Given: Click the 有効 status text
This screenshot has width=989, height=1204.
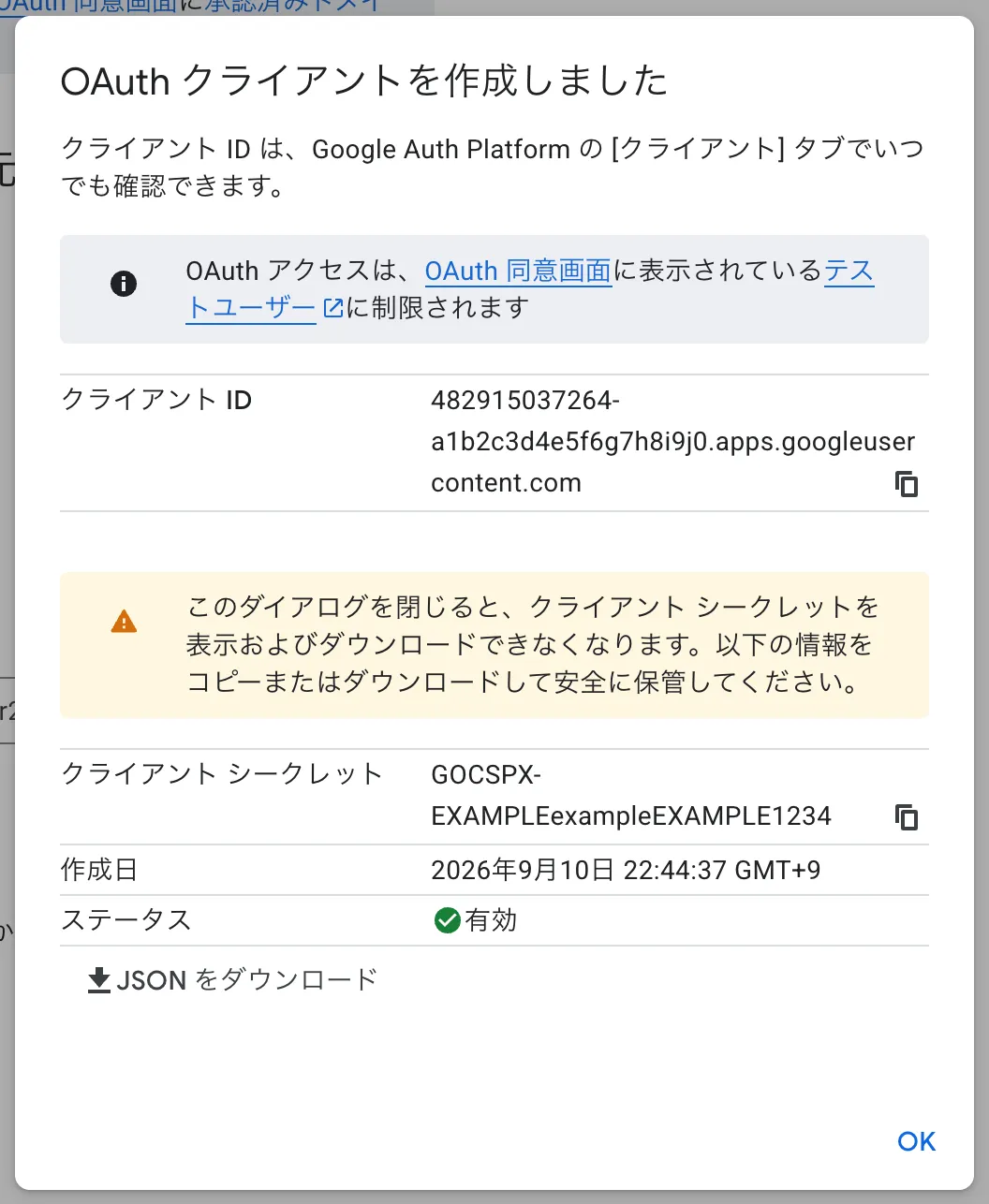Looking at the screenshot, I should click(x=492, y=920).
